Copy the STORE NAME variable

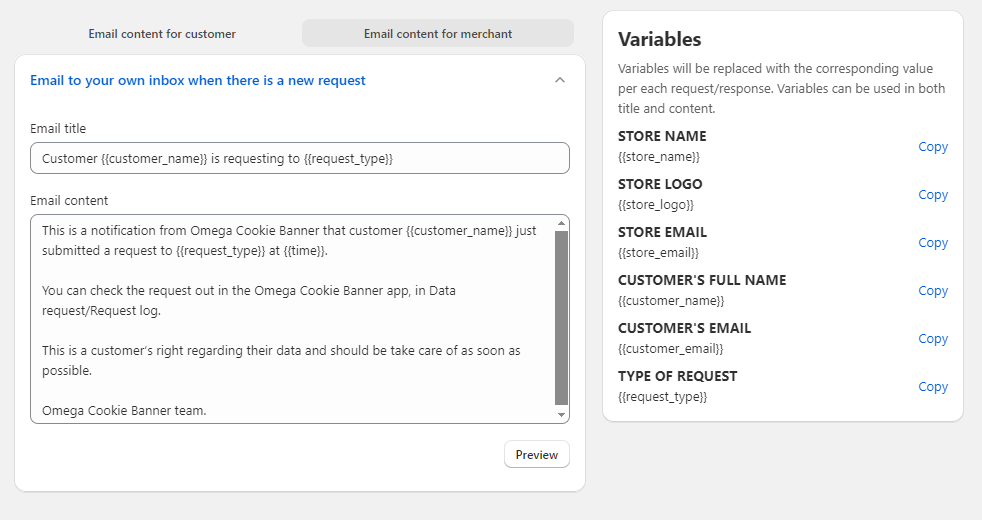[x=932, y=147]
